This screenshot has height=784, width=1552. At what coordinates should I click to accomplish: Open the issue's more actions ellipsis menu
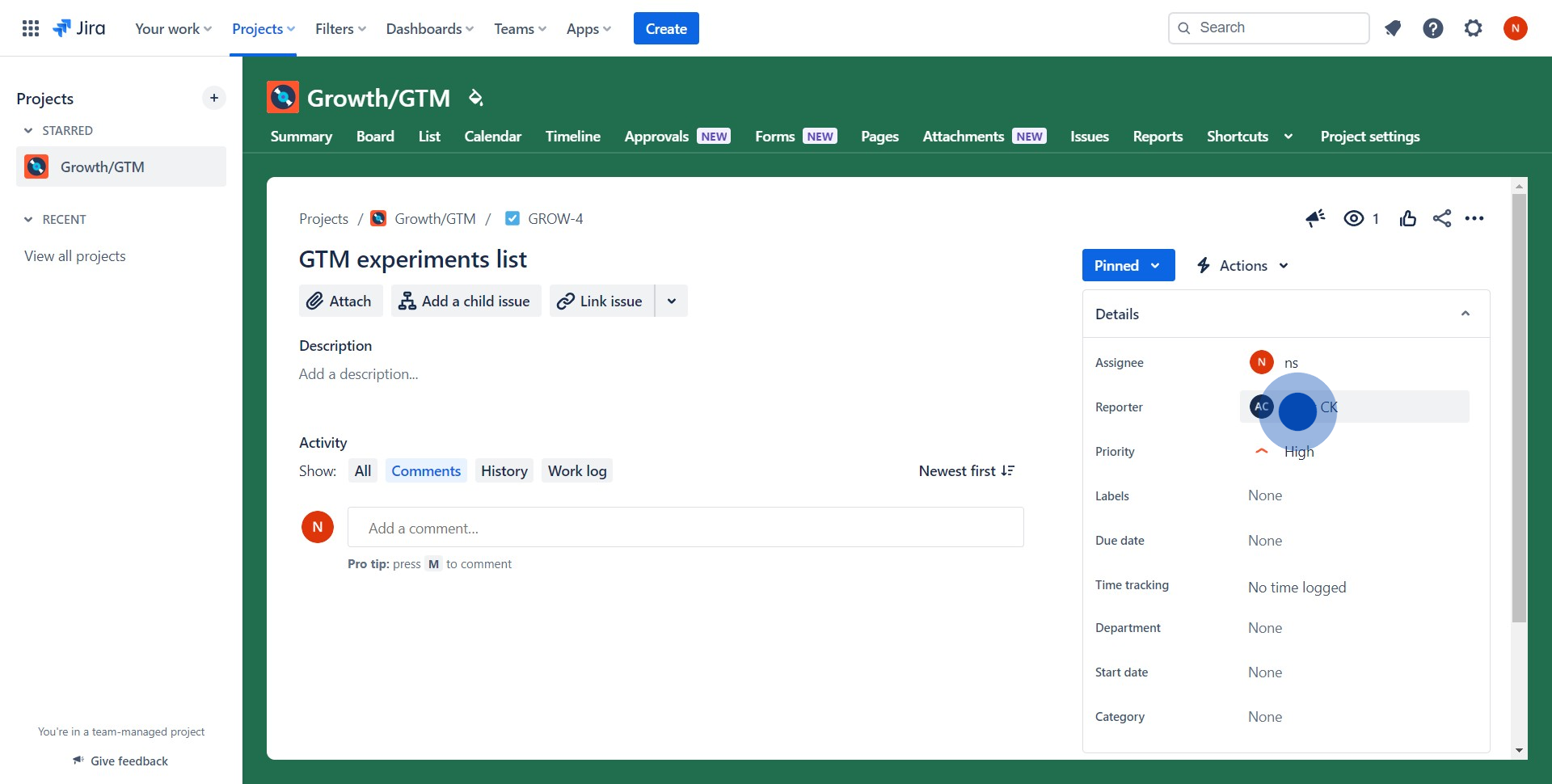coord(1474,218)
